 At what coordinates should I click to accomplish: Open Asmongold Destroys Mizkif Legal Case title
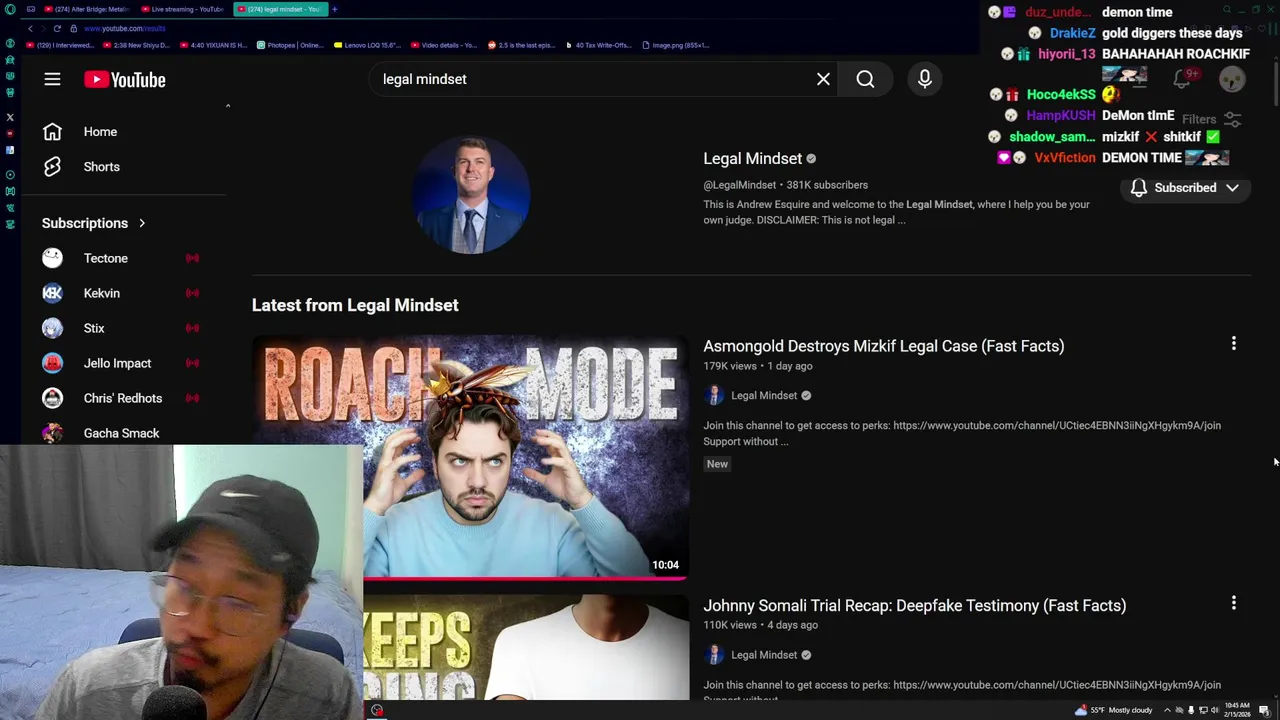click(x=883, y=346)
